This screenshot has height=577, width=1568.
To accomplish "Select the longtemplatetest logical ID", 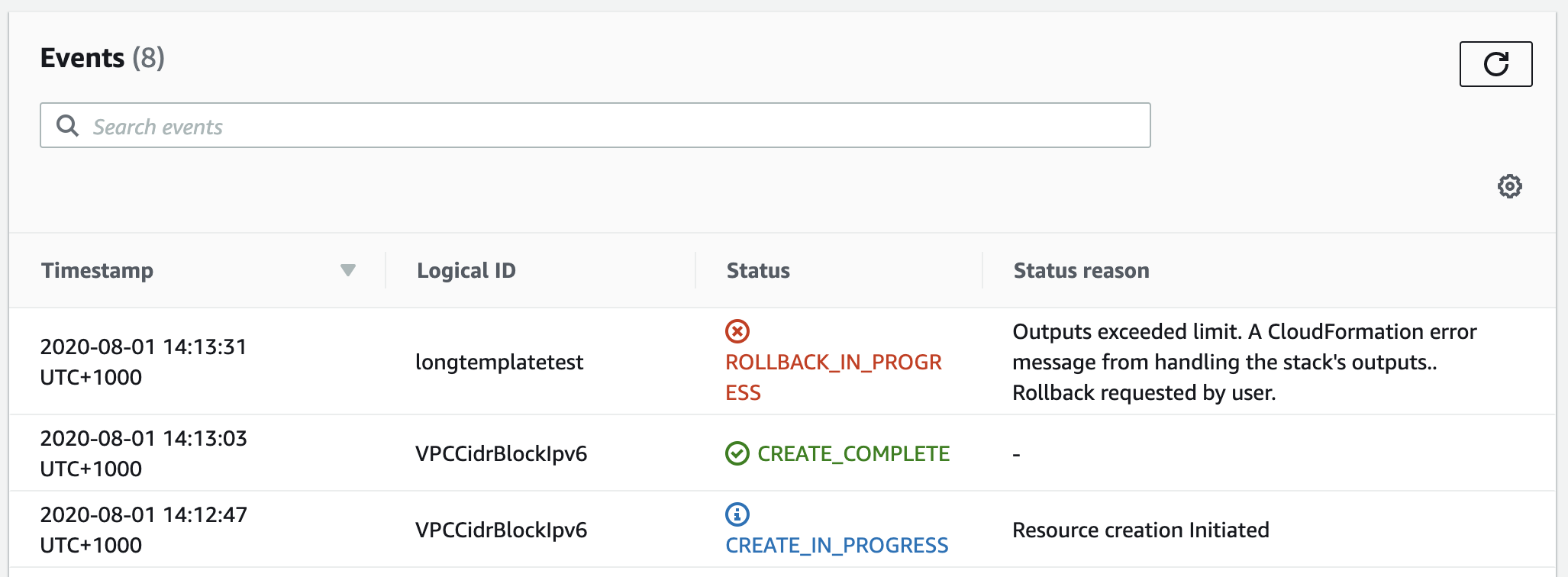I will 499,362.
